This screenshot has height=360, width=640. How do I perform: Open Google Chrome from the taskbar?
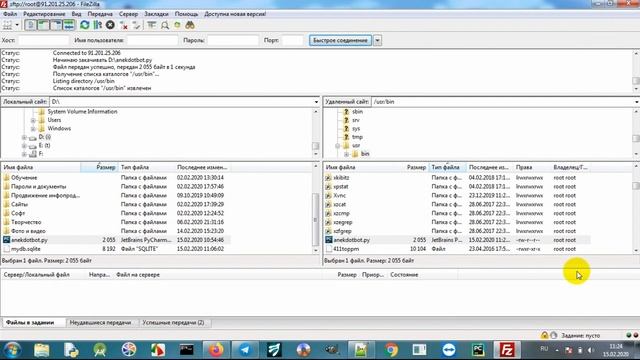click(x=391, y=350)
